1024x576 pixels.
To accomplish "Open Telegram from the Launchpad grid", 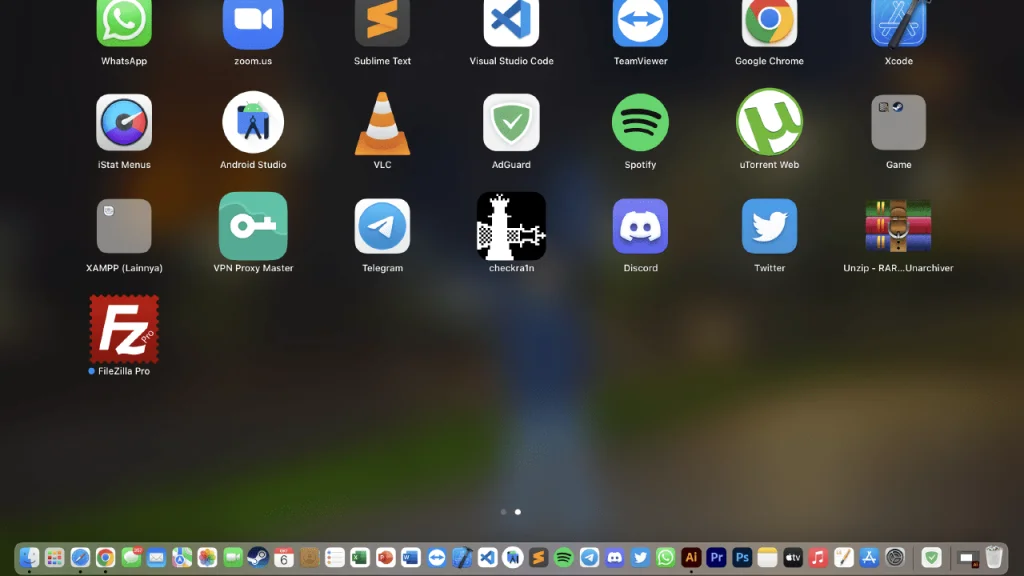I will tap(382, 226).
